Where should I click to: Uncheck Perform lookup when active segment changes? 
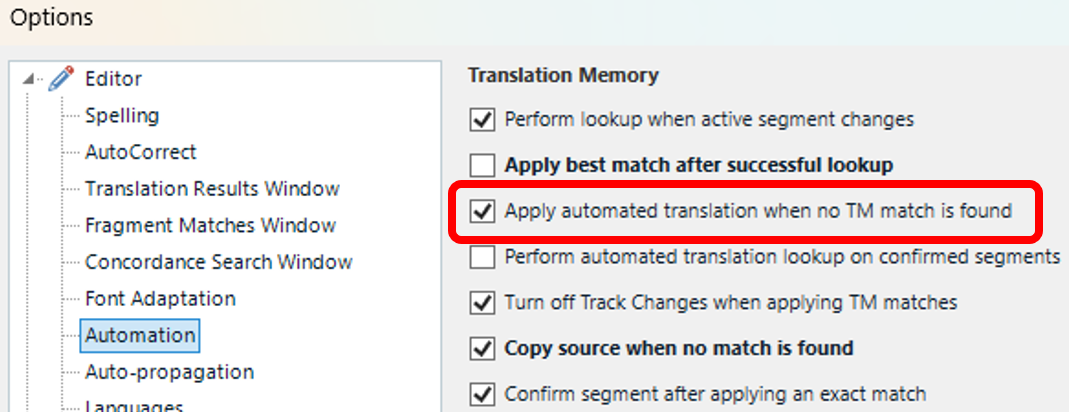(483, 120)
